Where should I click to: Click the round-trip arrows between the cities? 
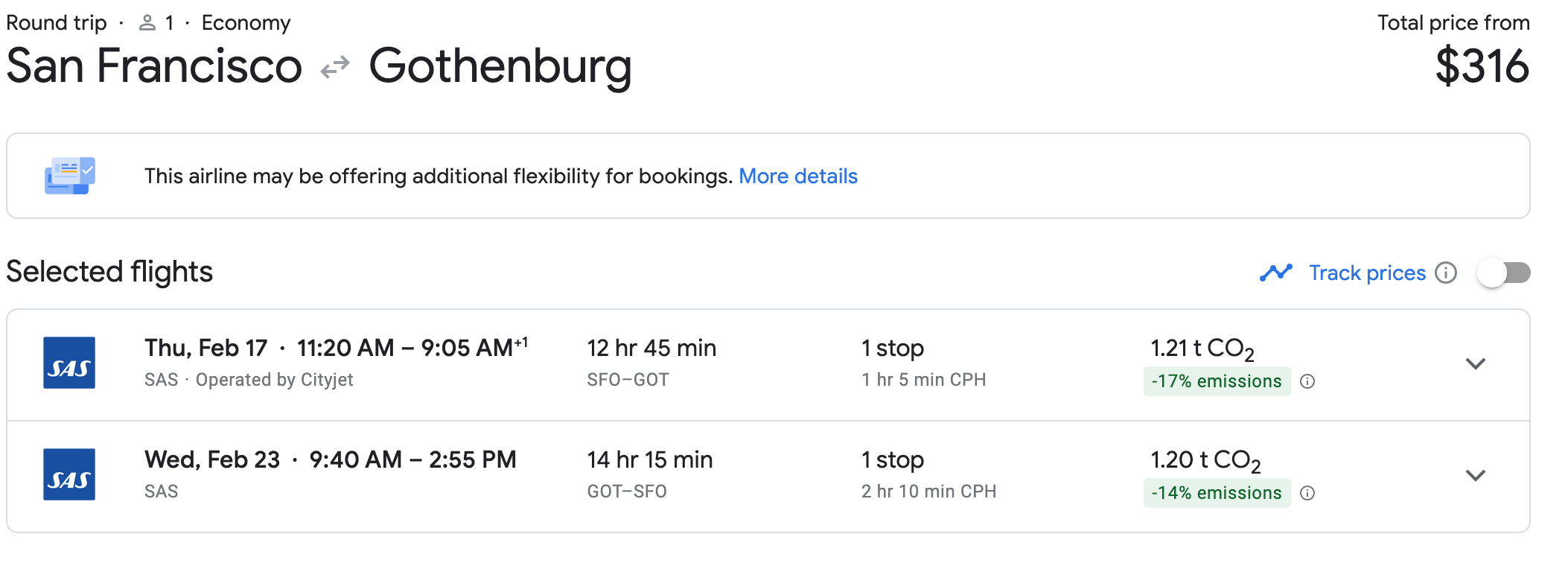point(335,67)
